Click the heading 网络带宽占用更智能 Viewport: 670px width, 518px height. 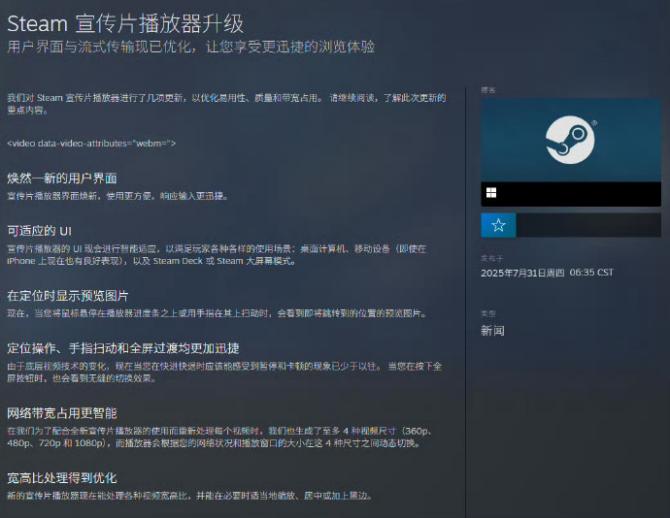pyautogui.click(x=62, y=412)
